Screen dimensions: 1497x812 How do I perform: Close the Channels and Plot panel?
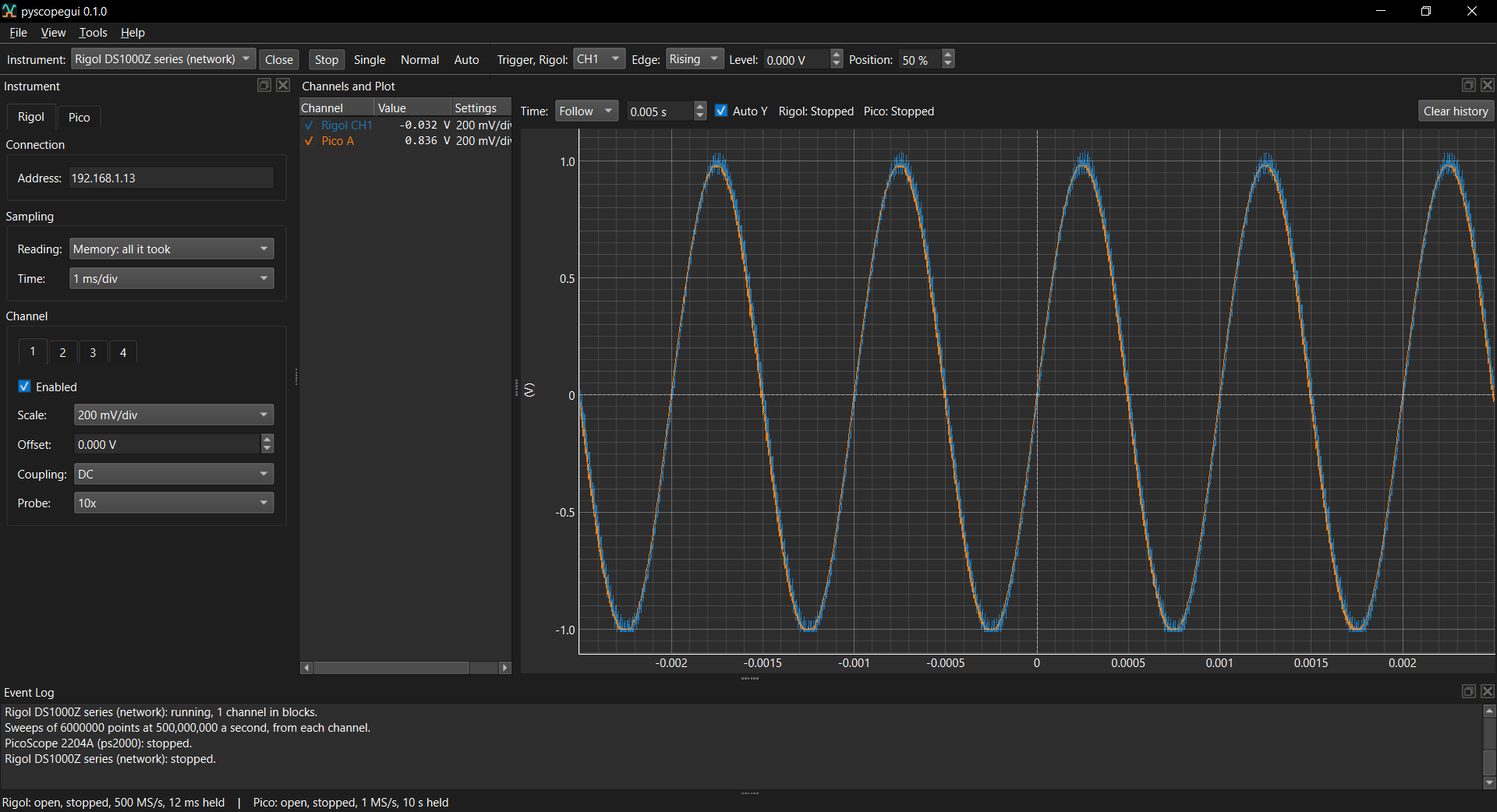(1487, 86)
